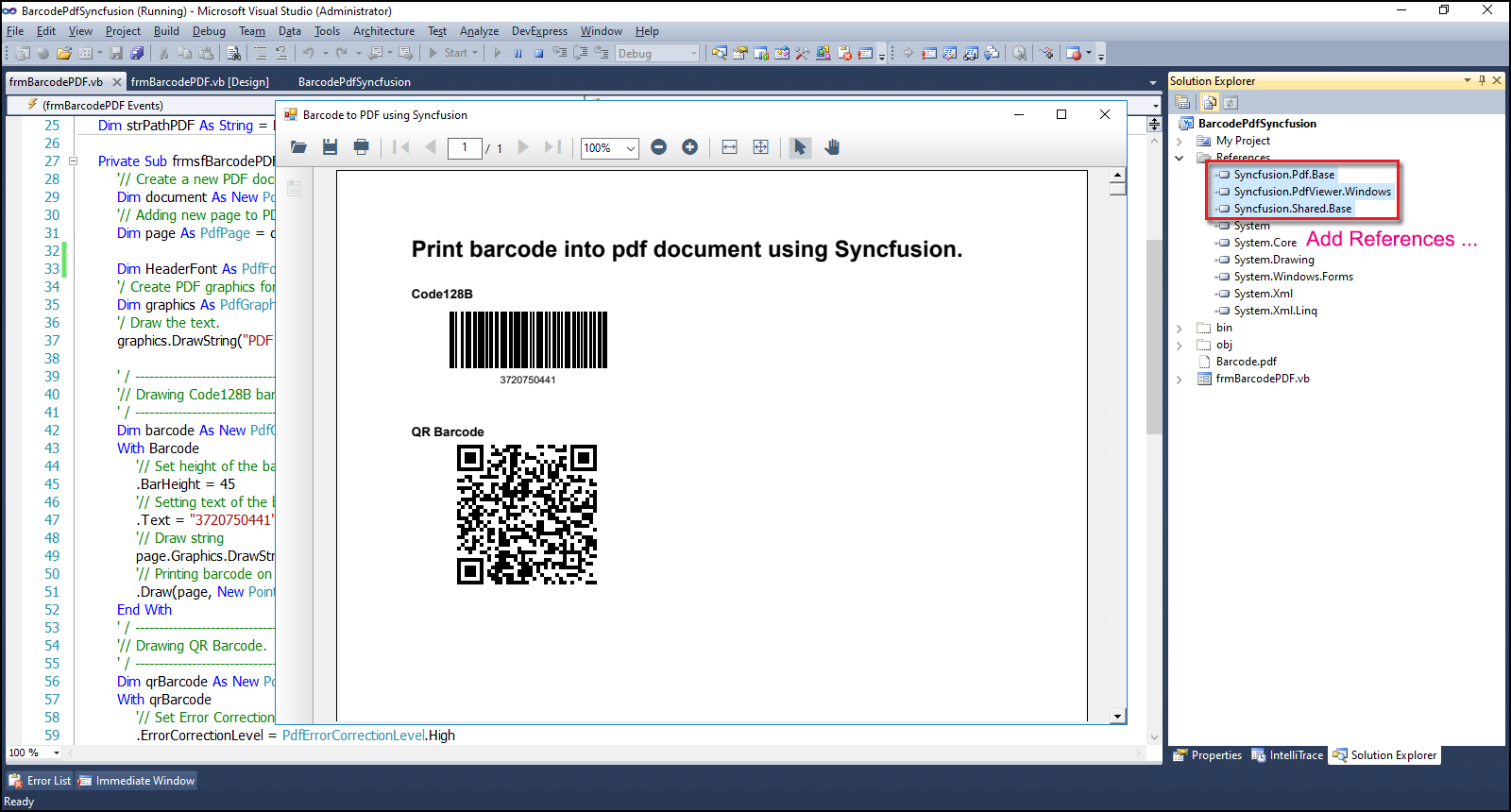
Task: Click the Break All pause icon
Action: pyautogui.click(x=518, y=54)
